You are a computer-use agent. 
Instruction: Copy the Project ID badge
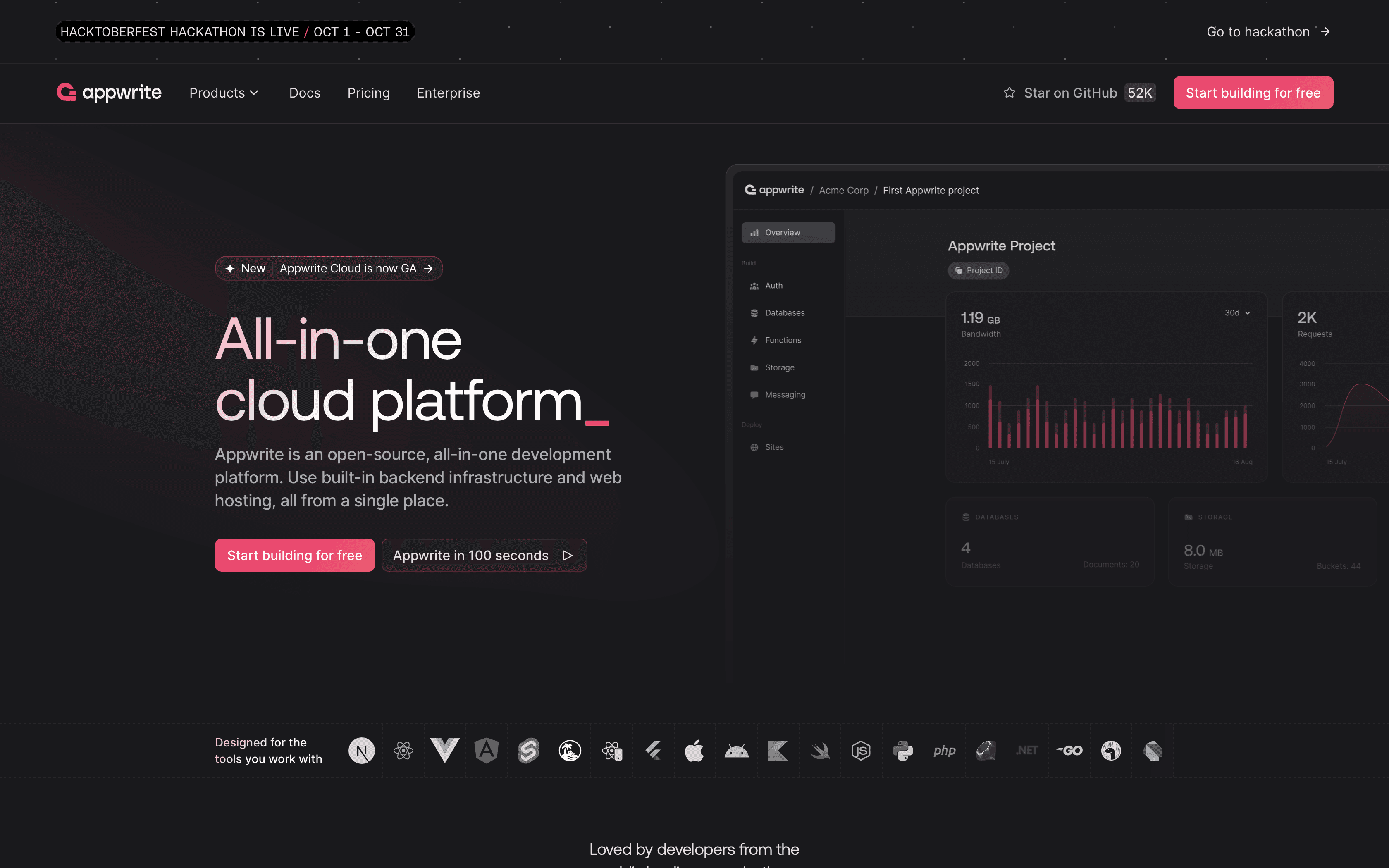coord(978,270)
